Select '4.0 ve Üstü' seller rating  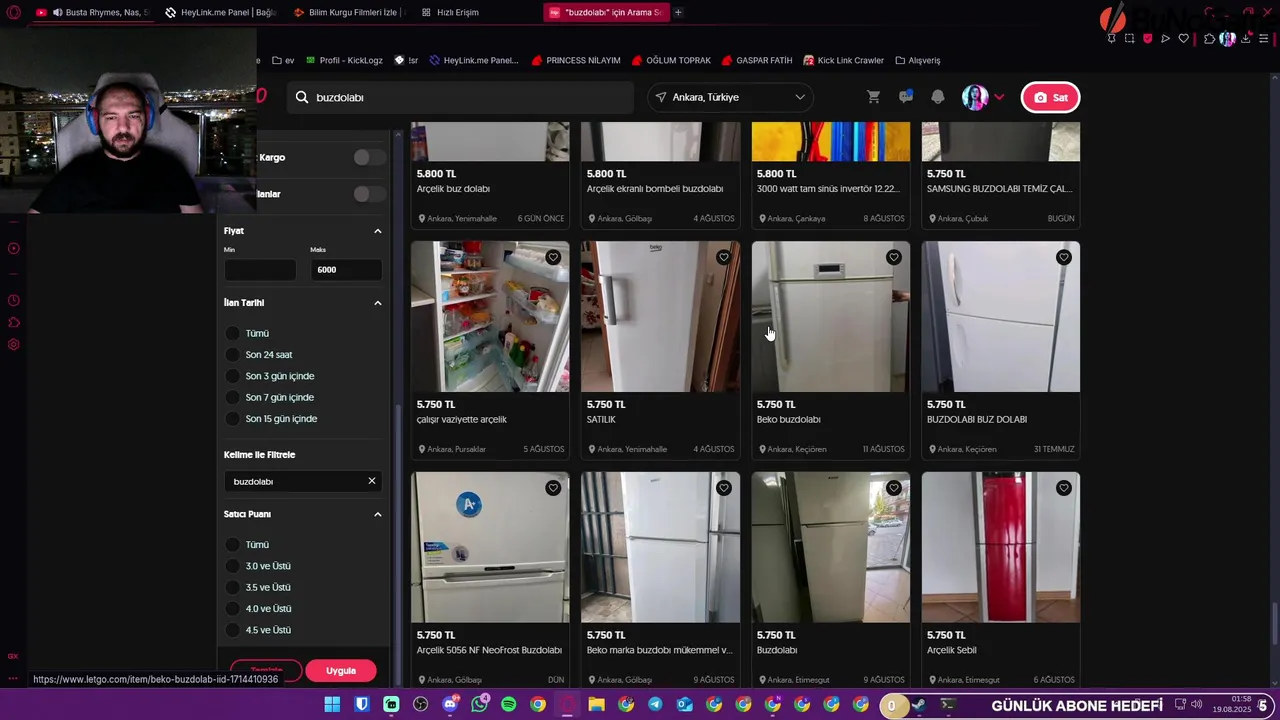coord(233,609)
